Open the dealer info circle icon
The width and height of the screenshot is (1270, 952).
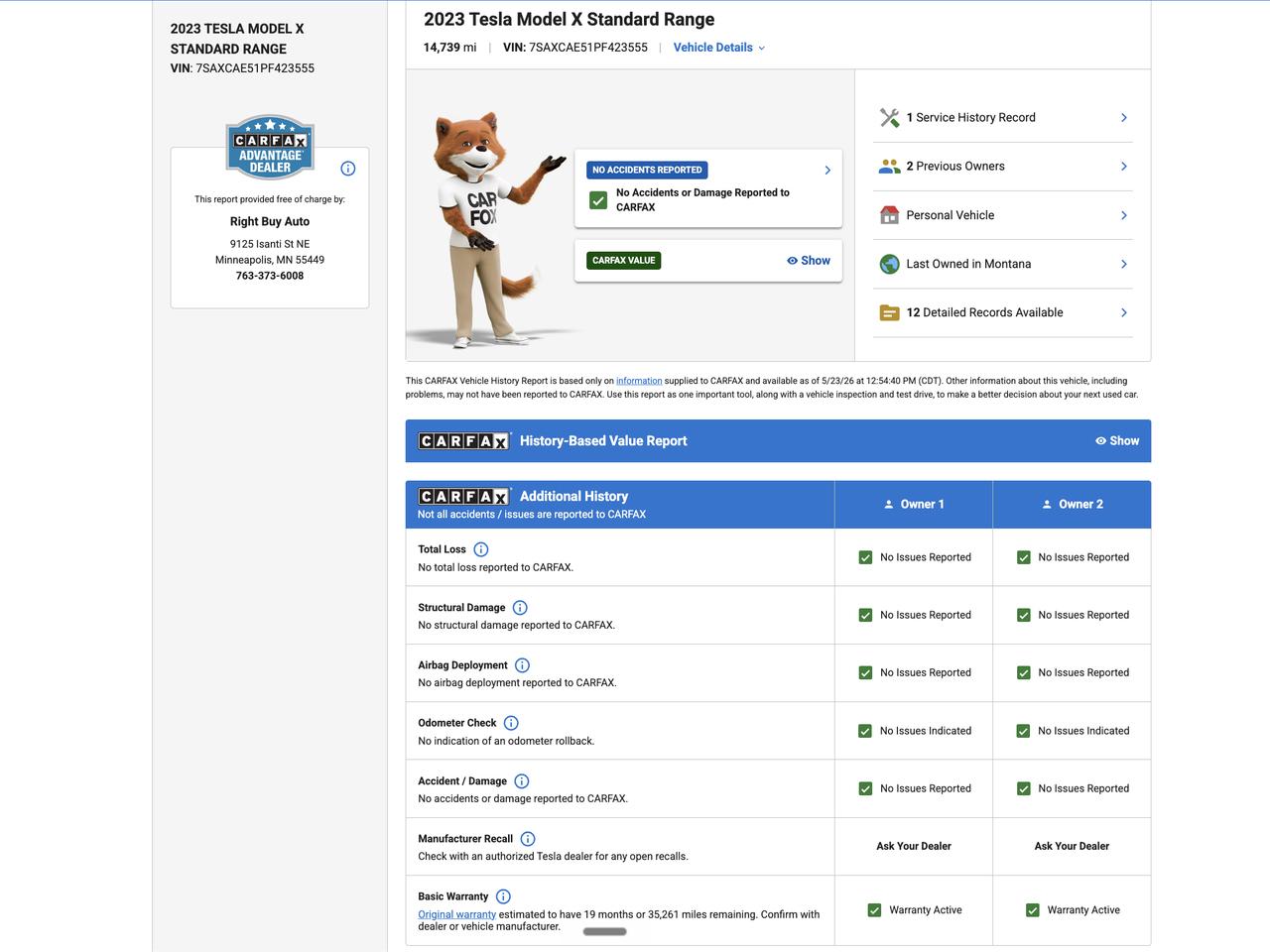coord(348,169)
